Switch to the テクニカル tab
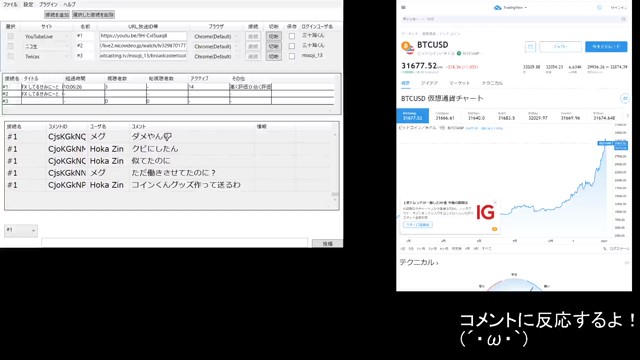Screen dimensions: 640x360 [492, 83]
